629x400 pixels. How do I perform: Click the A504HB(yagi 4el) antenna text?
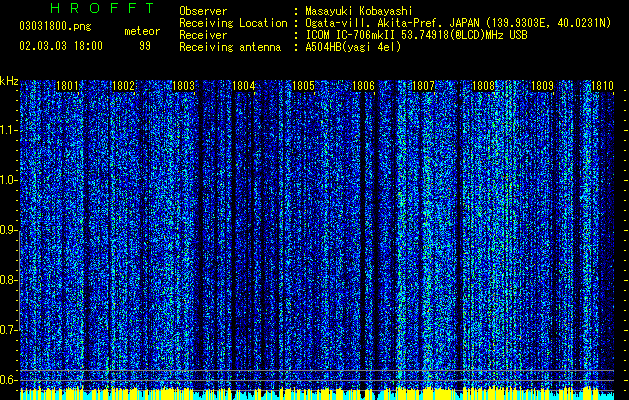pos(353,47)
